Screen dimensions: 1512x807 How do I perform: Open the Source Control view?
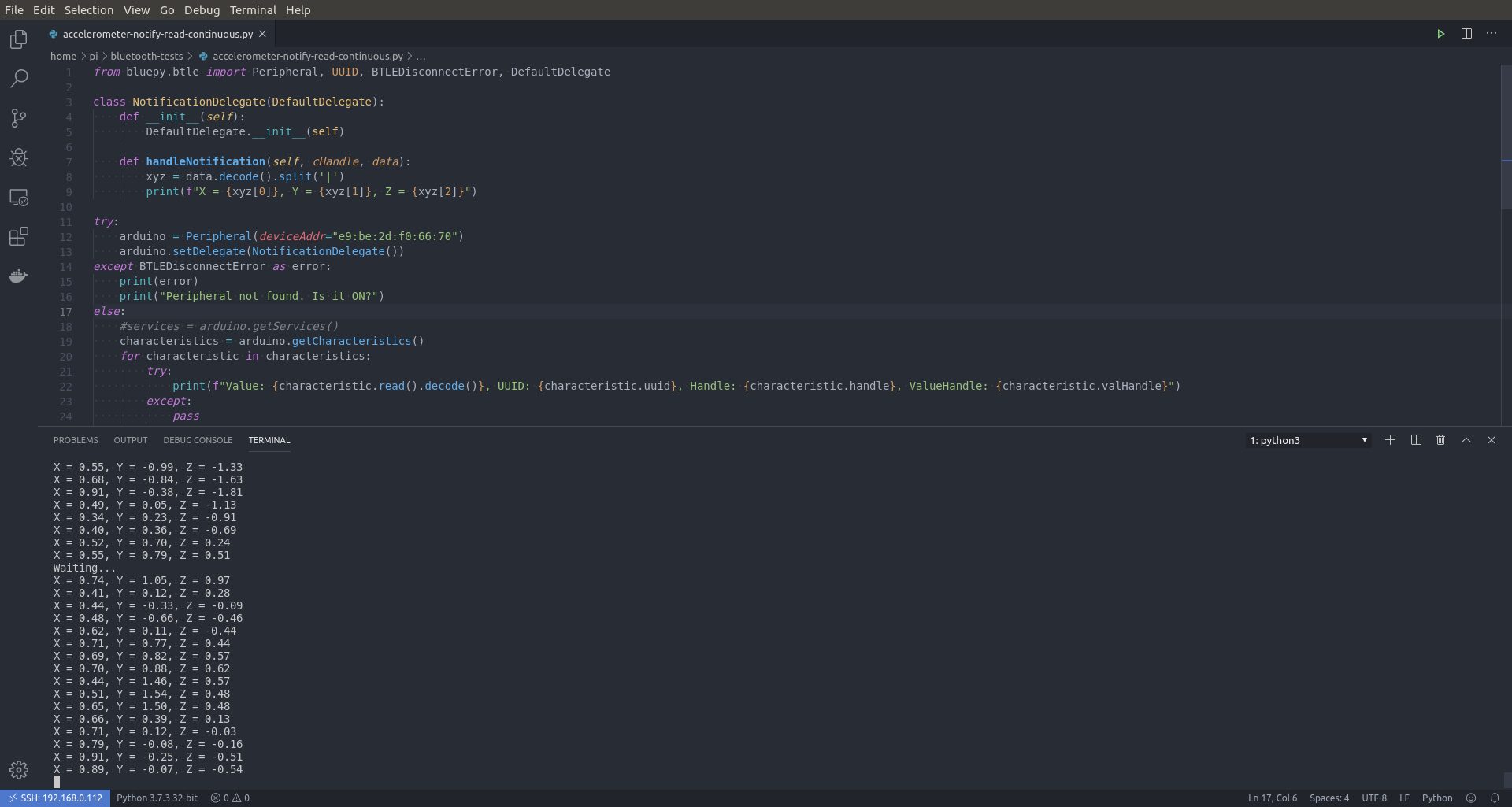[x=19, y=118]
